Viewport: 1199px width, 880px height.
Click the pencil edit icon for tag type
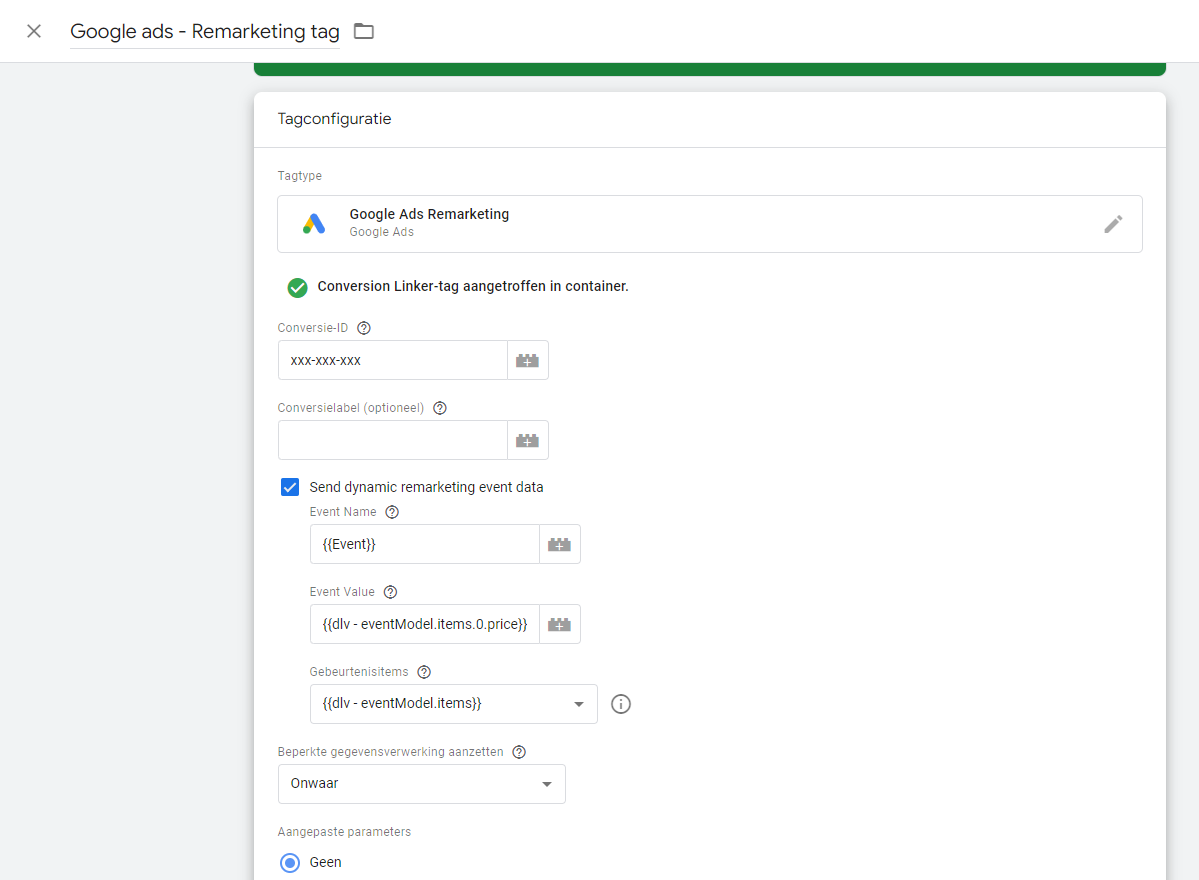[x=1113, y=224]
